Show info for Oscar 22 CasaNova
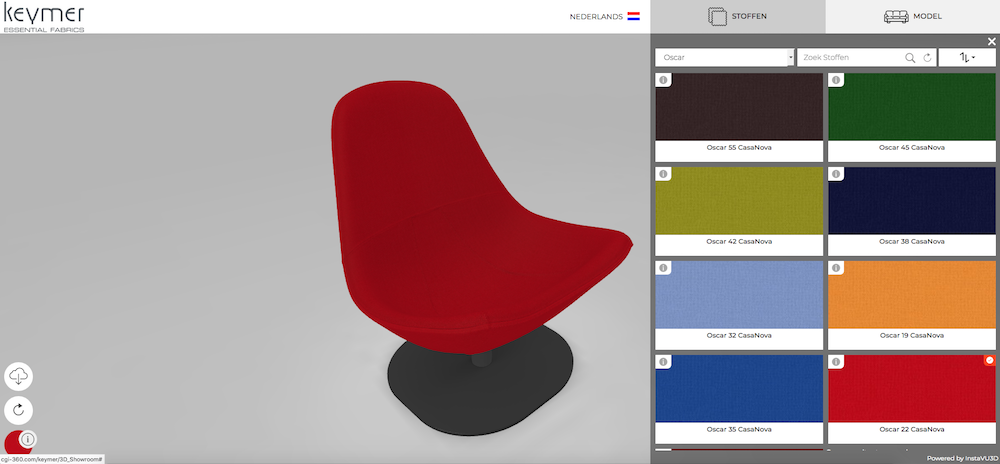The image size is (1000, 464). 836,362
